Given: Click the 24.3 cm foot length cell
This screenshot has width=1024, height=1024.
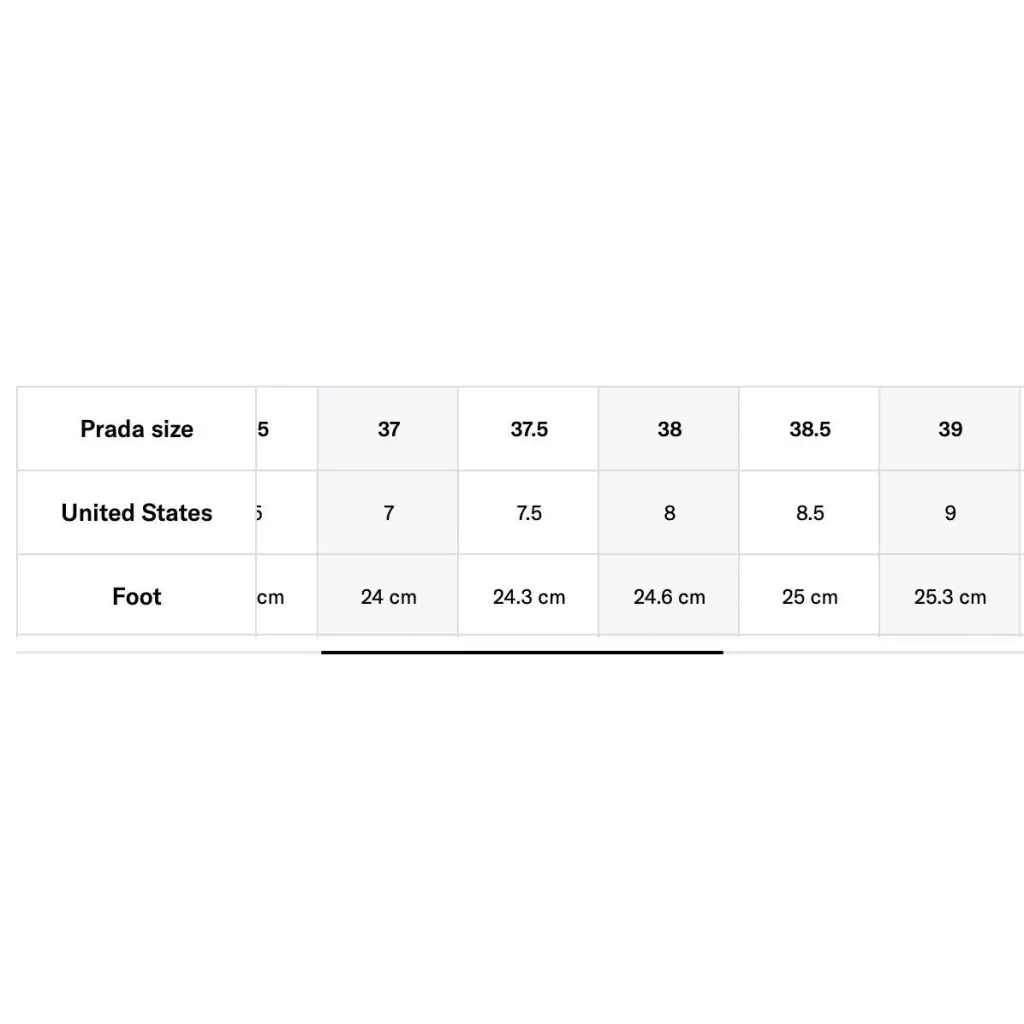Looking at the screenshot, I should click(529, 597).
